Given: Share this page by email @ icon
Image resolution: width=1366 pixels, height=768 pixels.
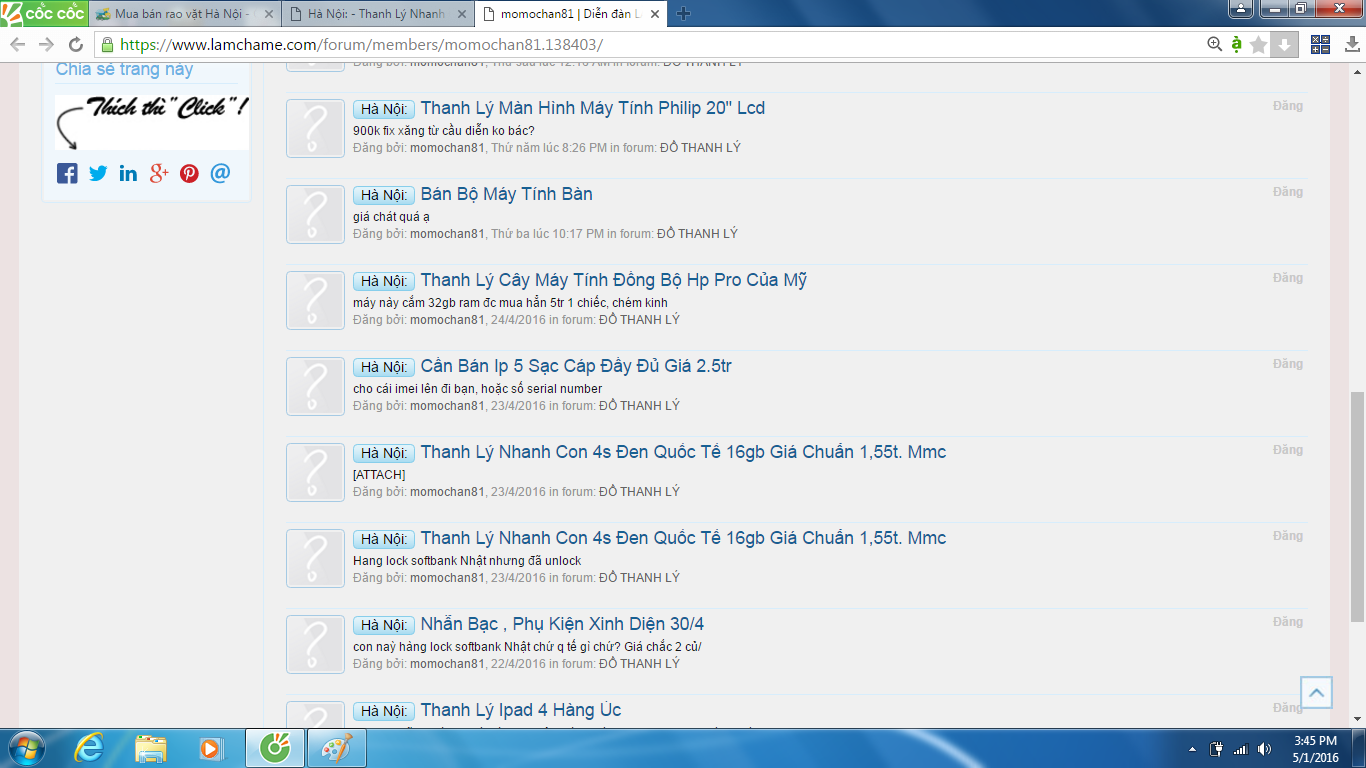Looking at the screenshot, I should pos(220,173).
